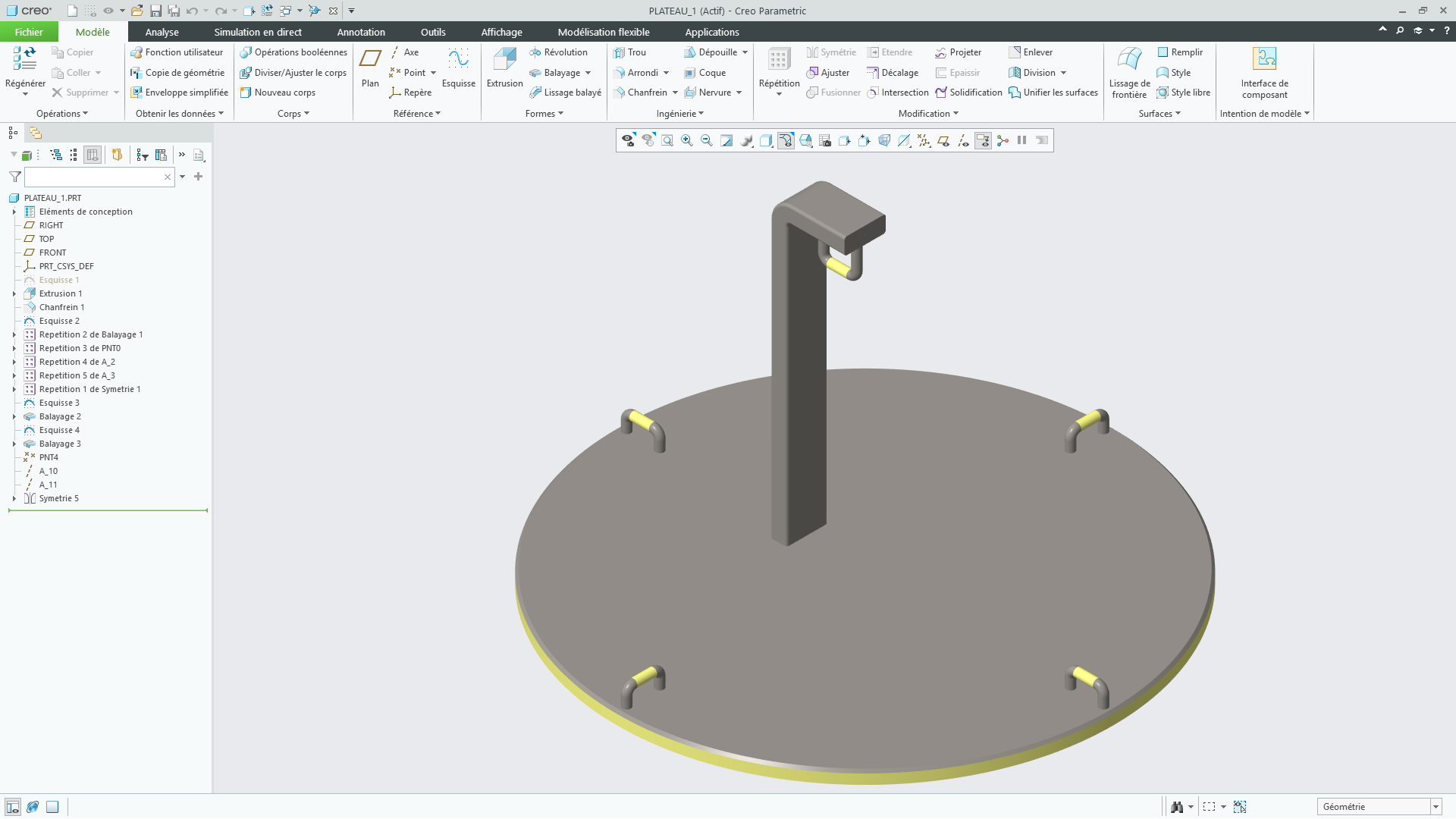Open the layer tree tab icon
Image resolution: width=1456 pixels, height=819 pixels.
(35, 133)
